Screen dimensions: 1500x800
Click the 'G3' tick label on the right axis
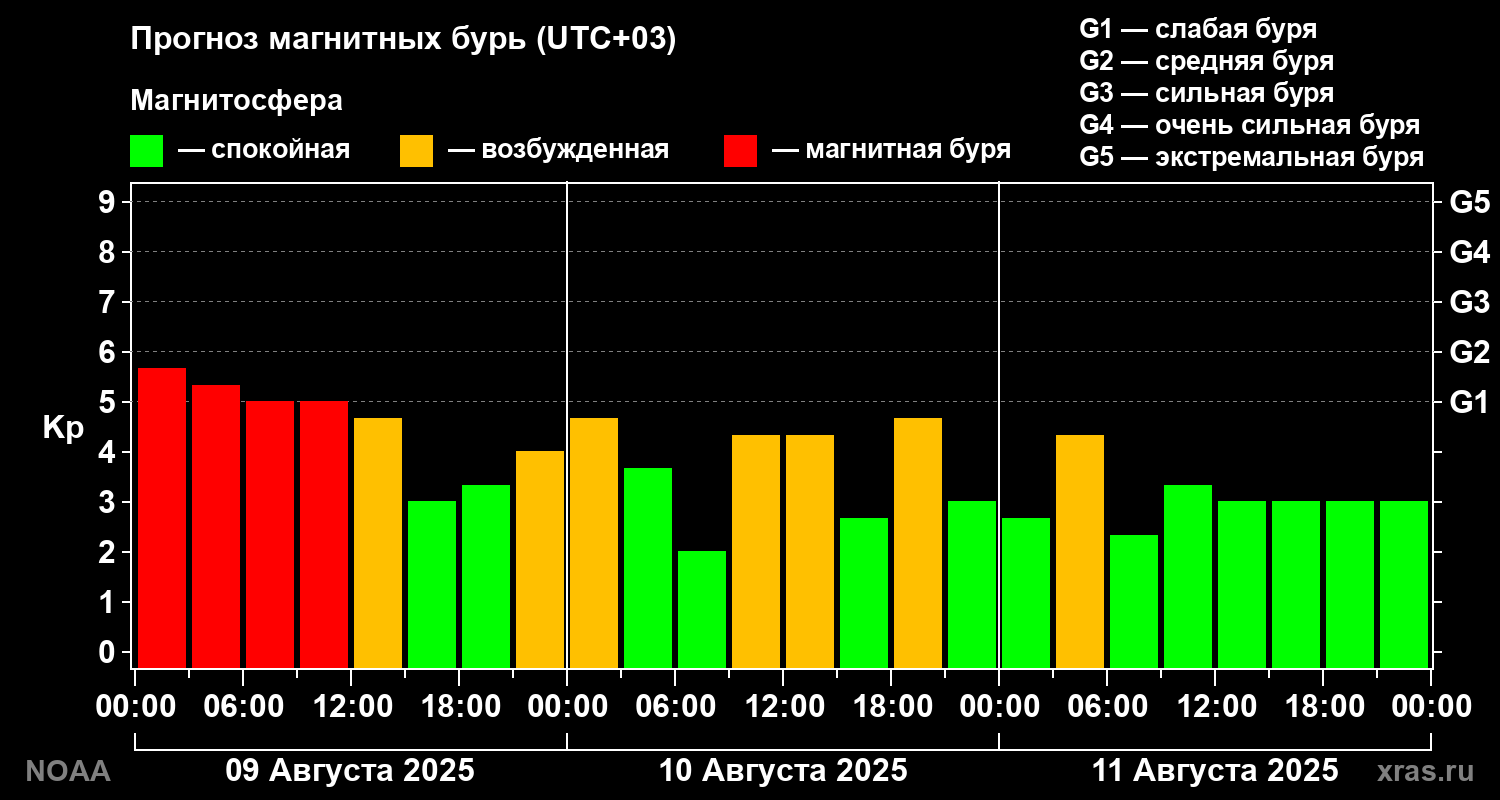tap(1470, 302)
